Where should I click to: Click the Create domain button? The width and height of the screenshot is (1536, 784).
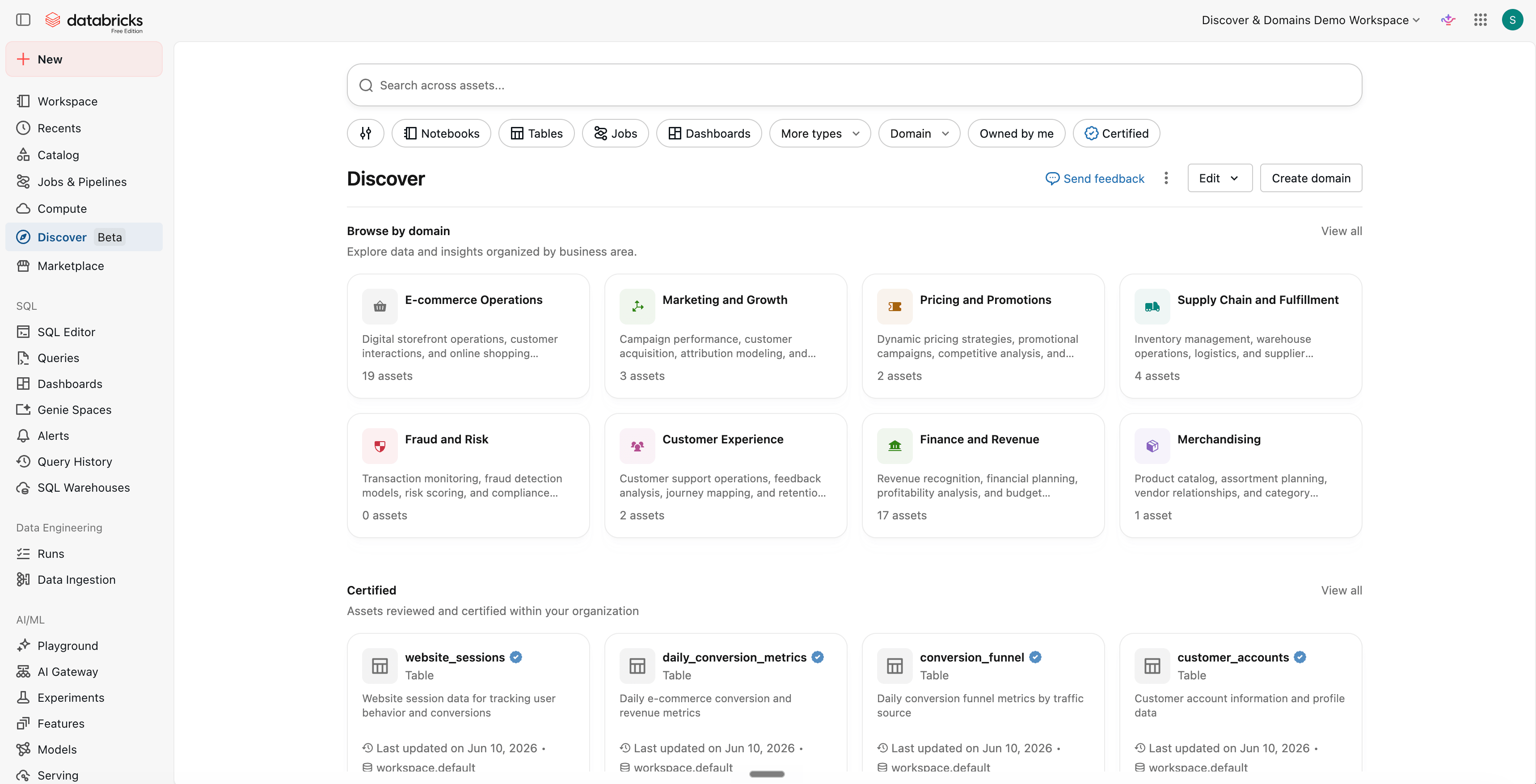pyautogui.click(x=1311, y=178)
